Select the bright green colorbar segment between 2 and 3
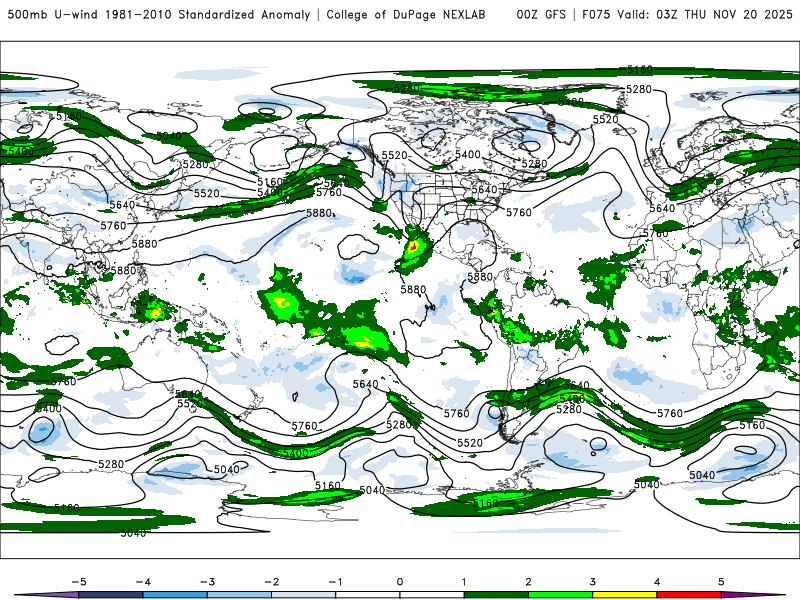The height and width of the screenshot is (600, 800). point(560,595)
